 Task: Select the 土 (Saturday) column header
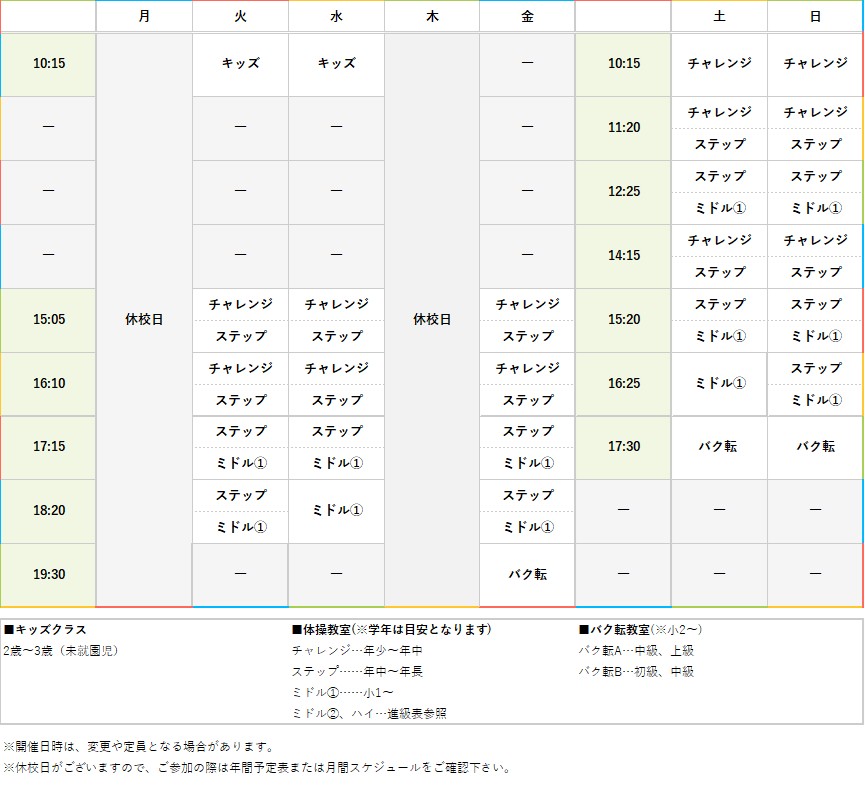click(x=719, y=15)
